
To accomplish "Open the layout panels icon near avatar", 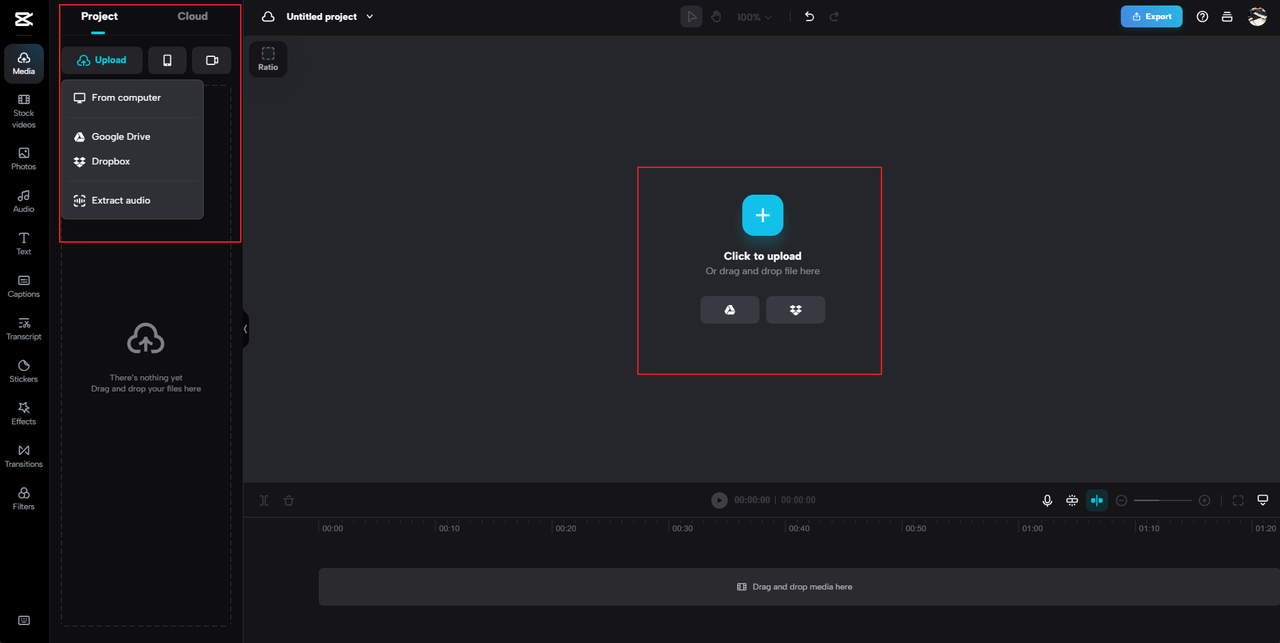I will pyautogui.click(x=1227, y=17).
